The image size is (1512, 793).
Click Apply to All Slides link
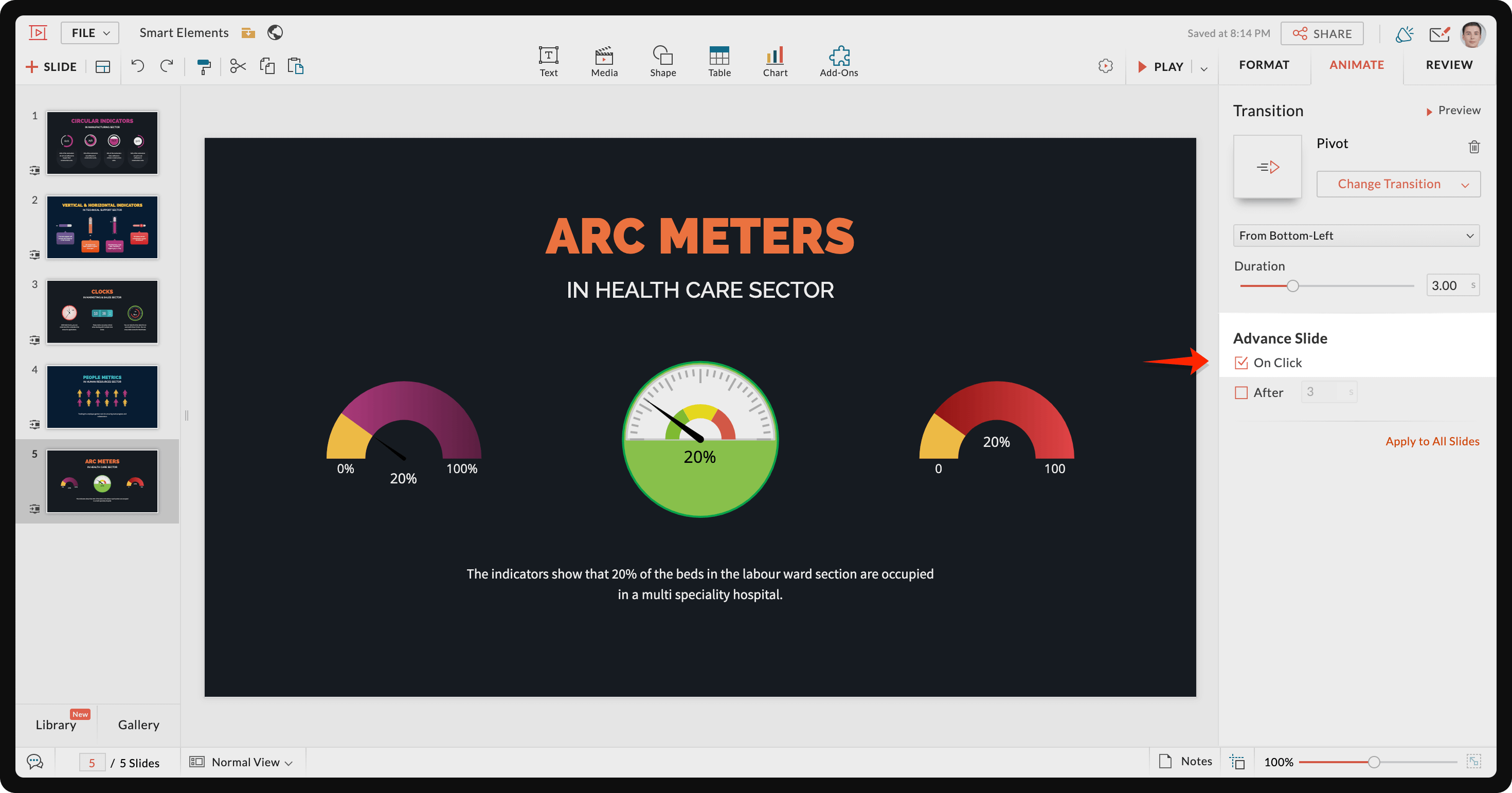click(1432, 441)
